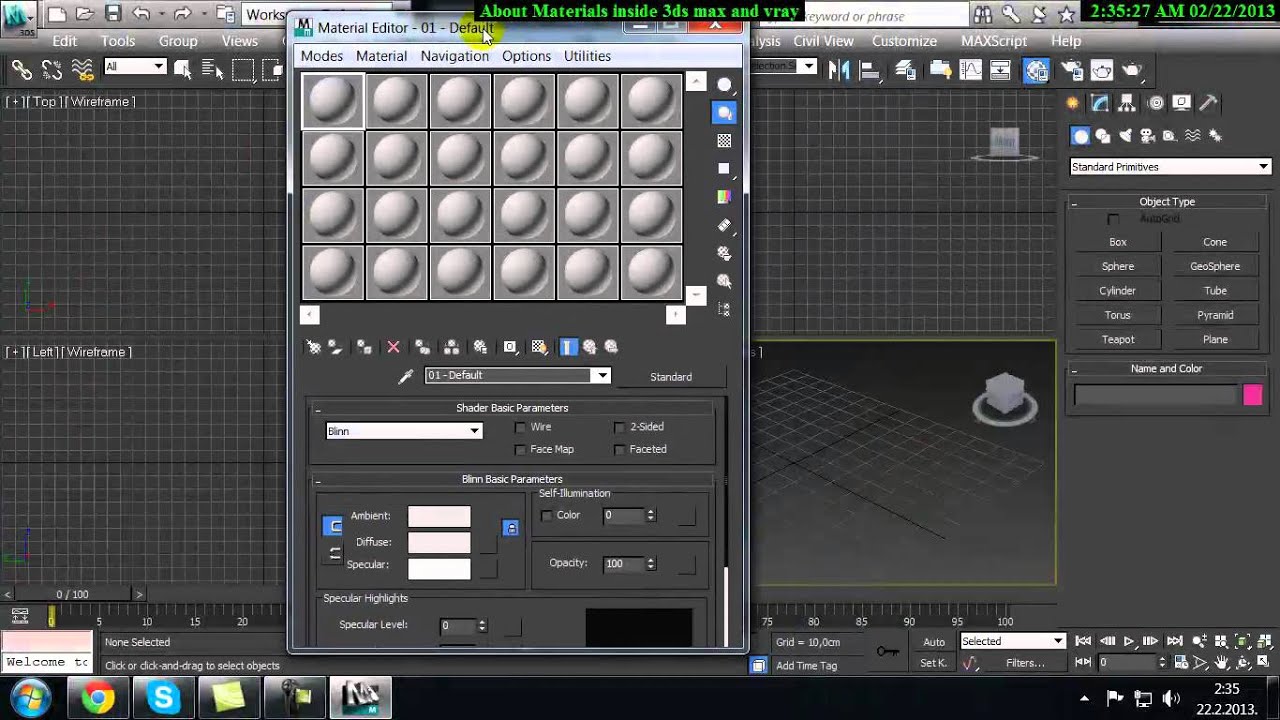Toggle the checkered Background icon
The width and height of the screenshot is (1280, 720).
724,141
